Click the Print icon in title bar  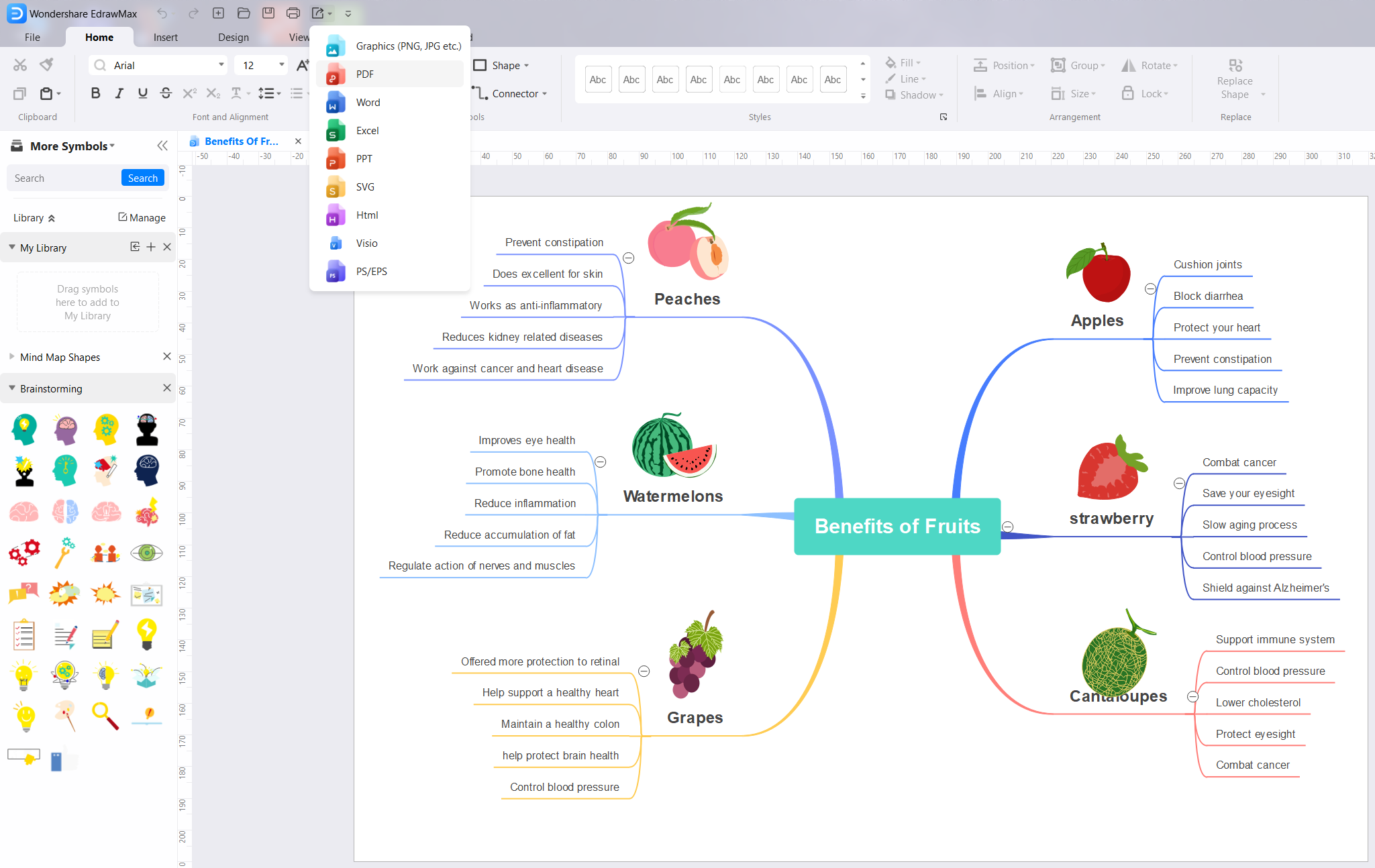[x=293, y=13]
